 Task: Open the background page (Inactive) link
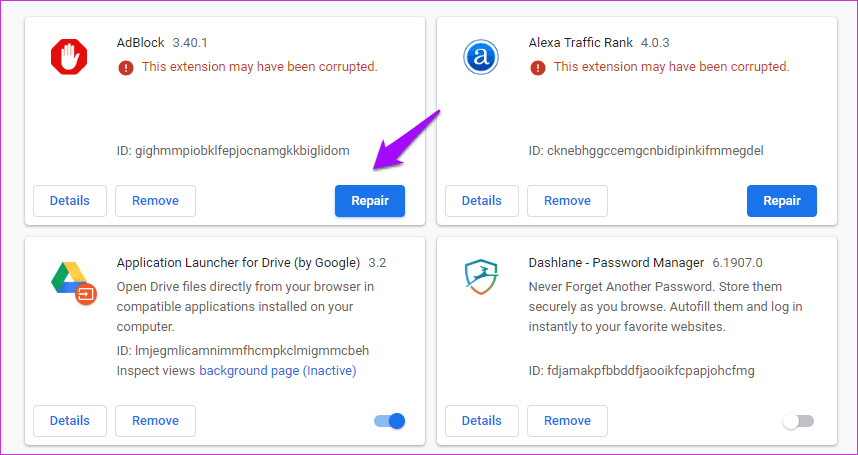(277, 371)
